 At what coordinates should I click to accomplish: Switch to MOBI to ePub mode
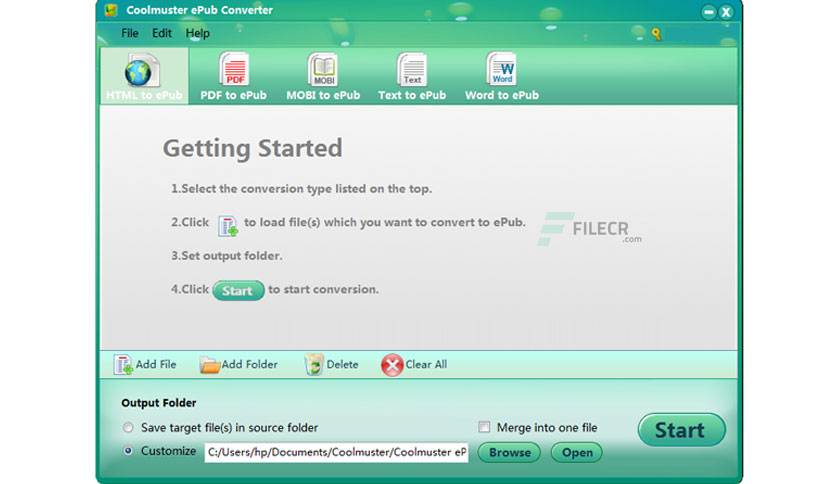(x=323, y=76)
